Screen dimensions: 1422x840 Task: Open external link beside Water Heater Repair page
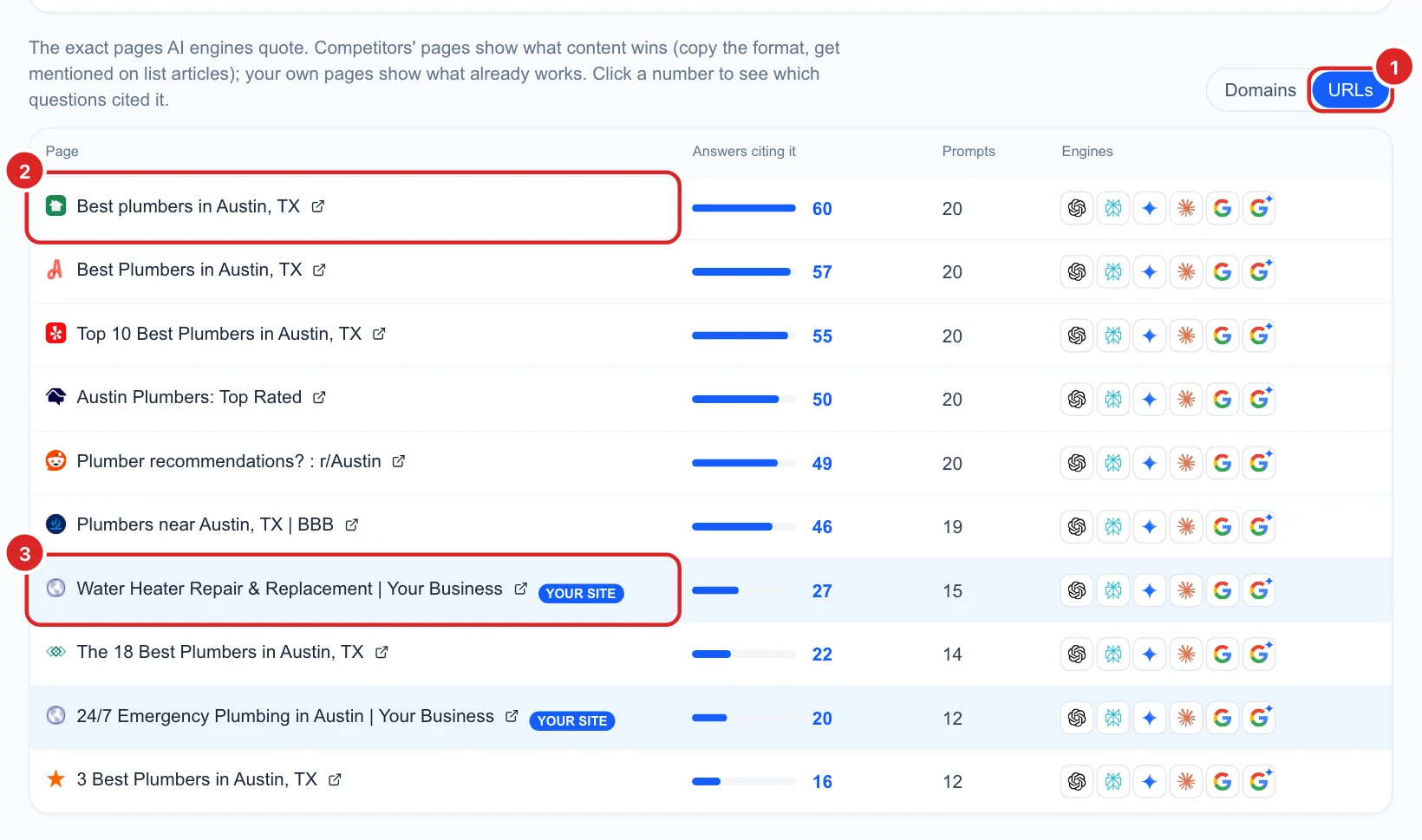(x=520, y=589)
